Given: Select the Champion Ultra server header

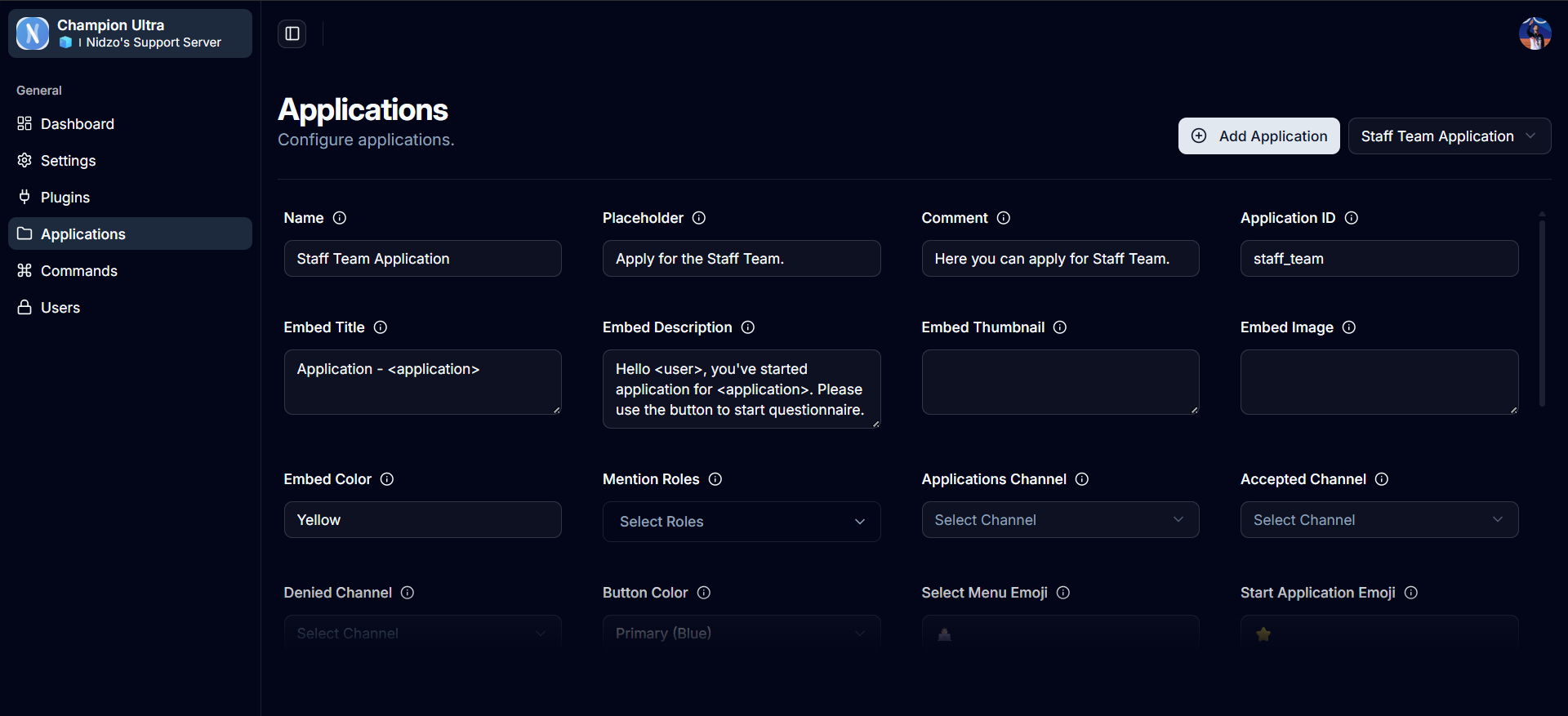Looking at the screenshot, I should [x=130, y=33].
